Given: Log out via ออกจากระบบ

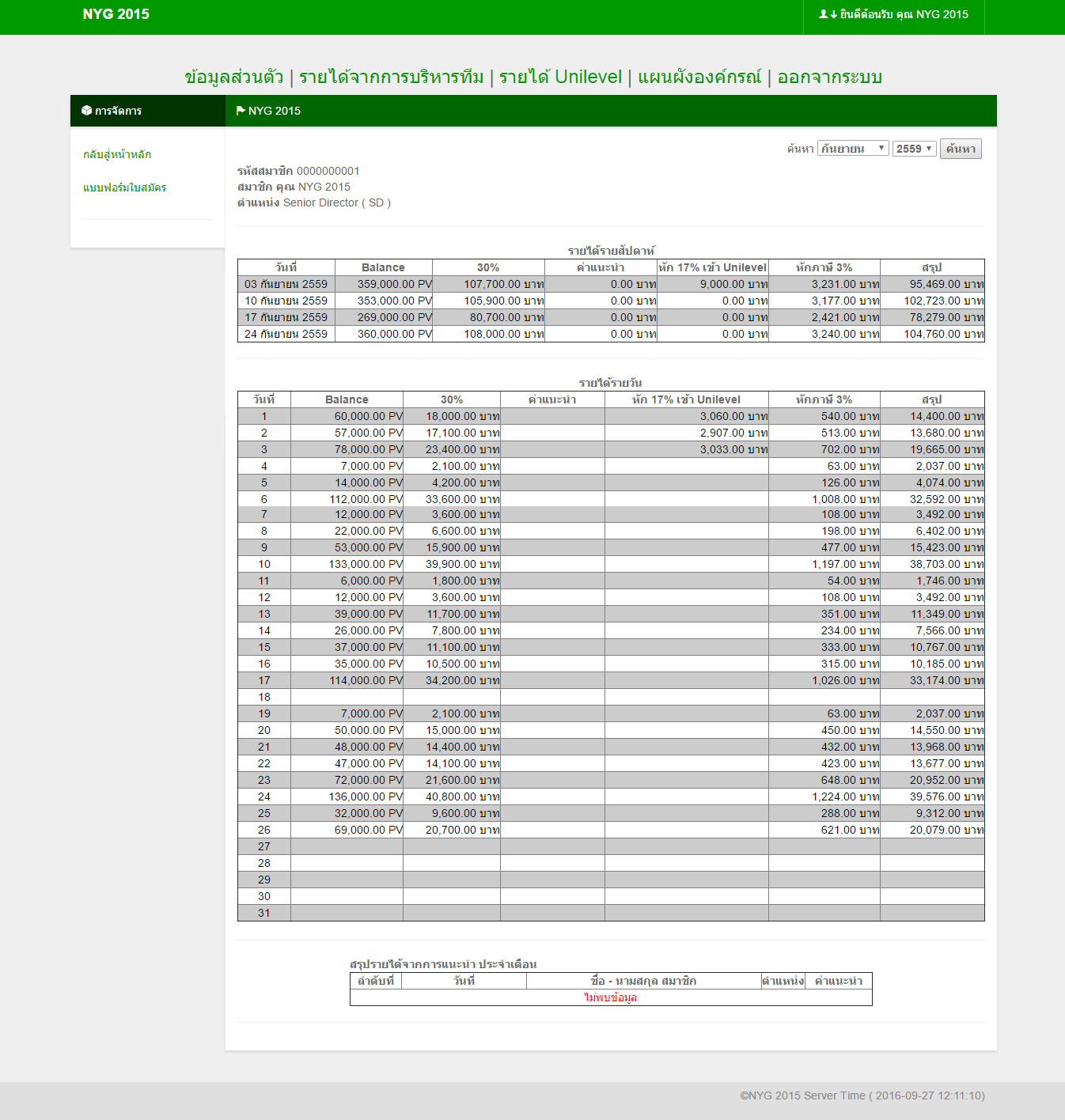Looking at the screenshot, I should pos(829,77).
